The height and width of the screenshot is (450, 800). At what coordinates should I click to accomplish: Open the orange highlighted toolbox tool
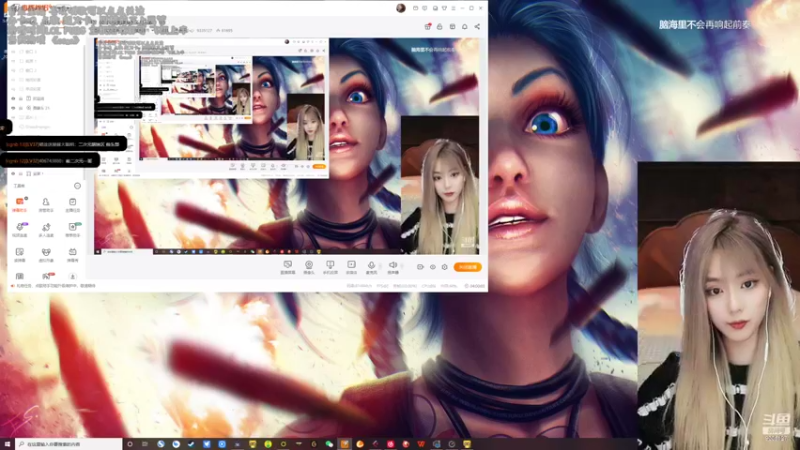point(19,204)
